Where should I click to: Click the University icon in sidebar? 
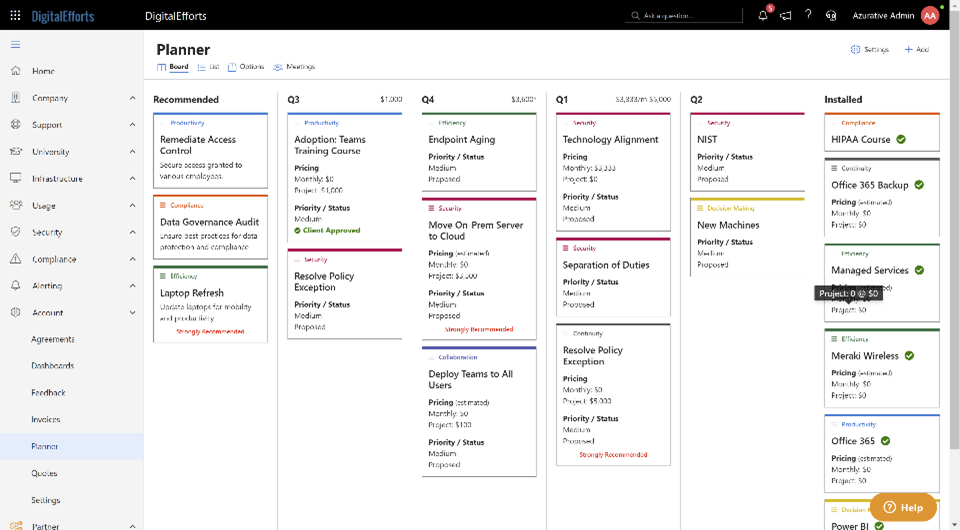[16, 151]
